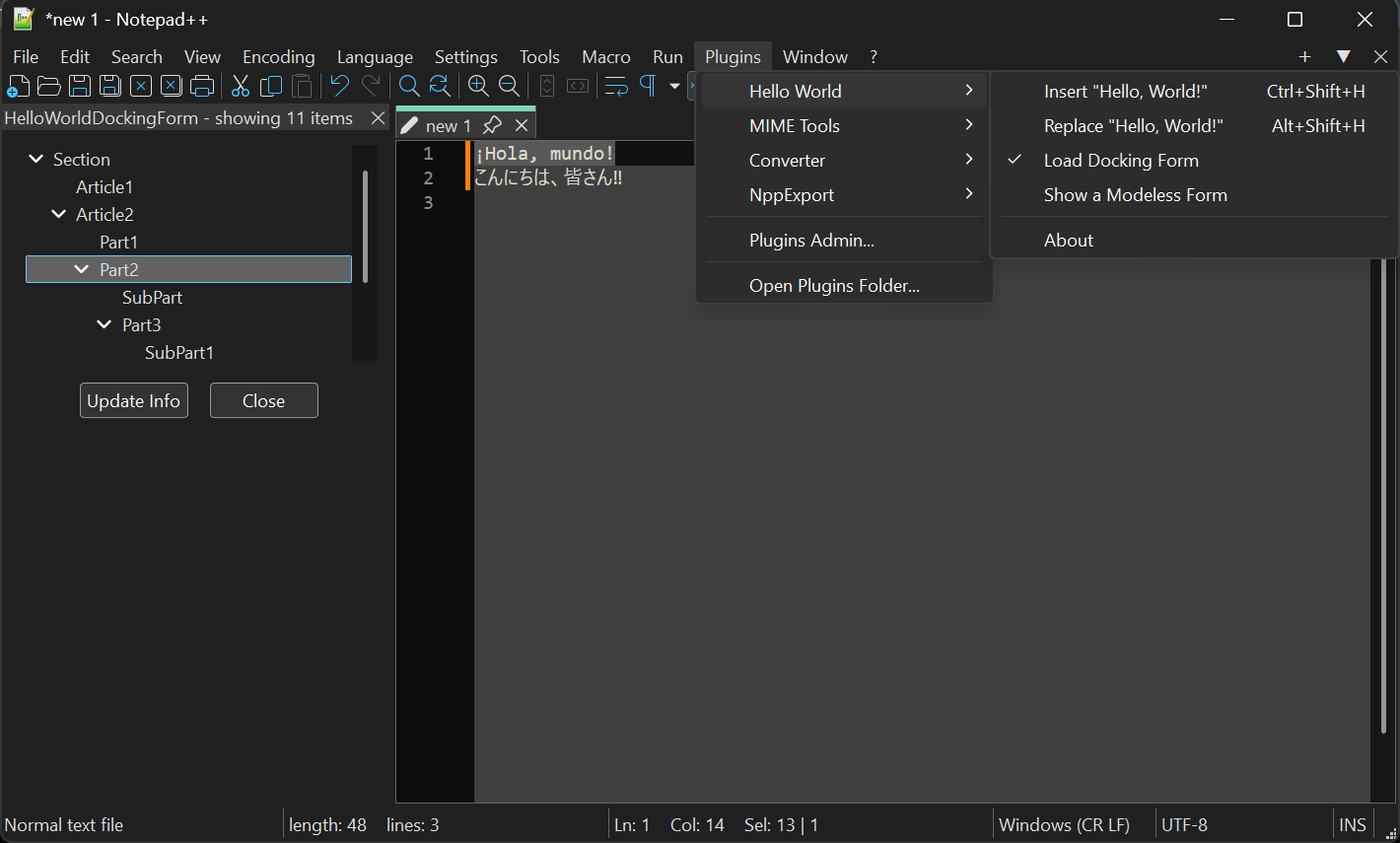Screen dimensions: 1400x843
Task: Click the Close All toolbar icon
Action: [x=172, y=86]
